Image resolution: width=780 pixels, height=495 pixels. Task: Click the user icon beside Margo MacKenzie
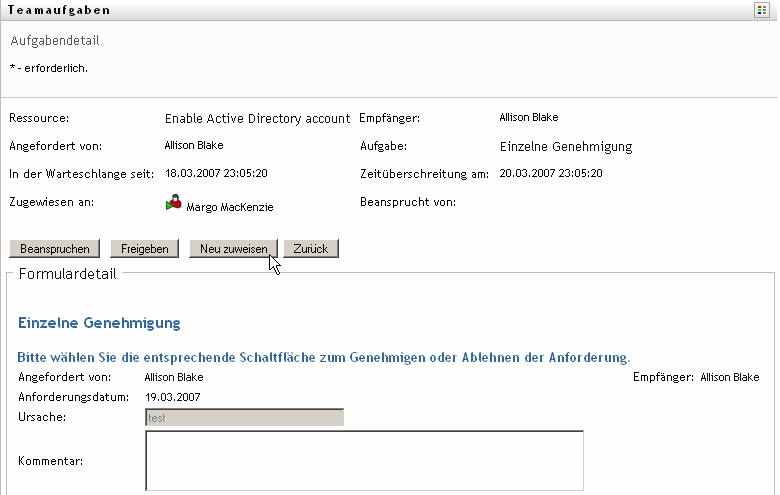(174, 202)
